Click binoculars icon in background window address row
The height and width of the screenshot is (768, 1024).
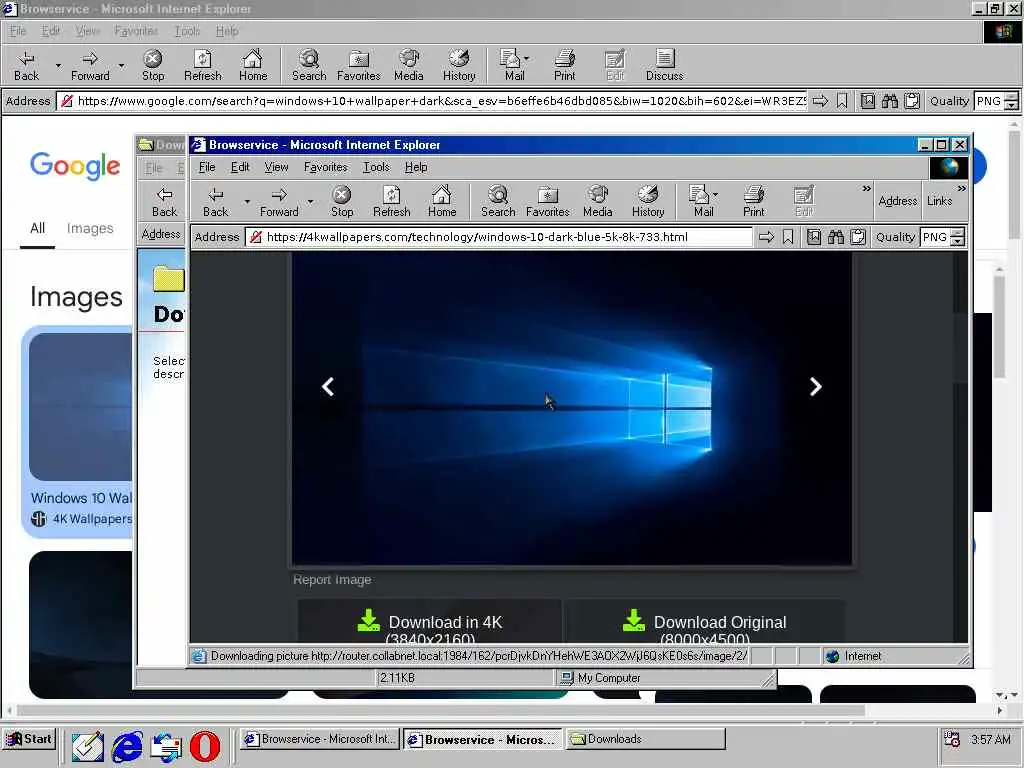889,101
